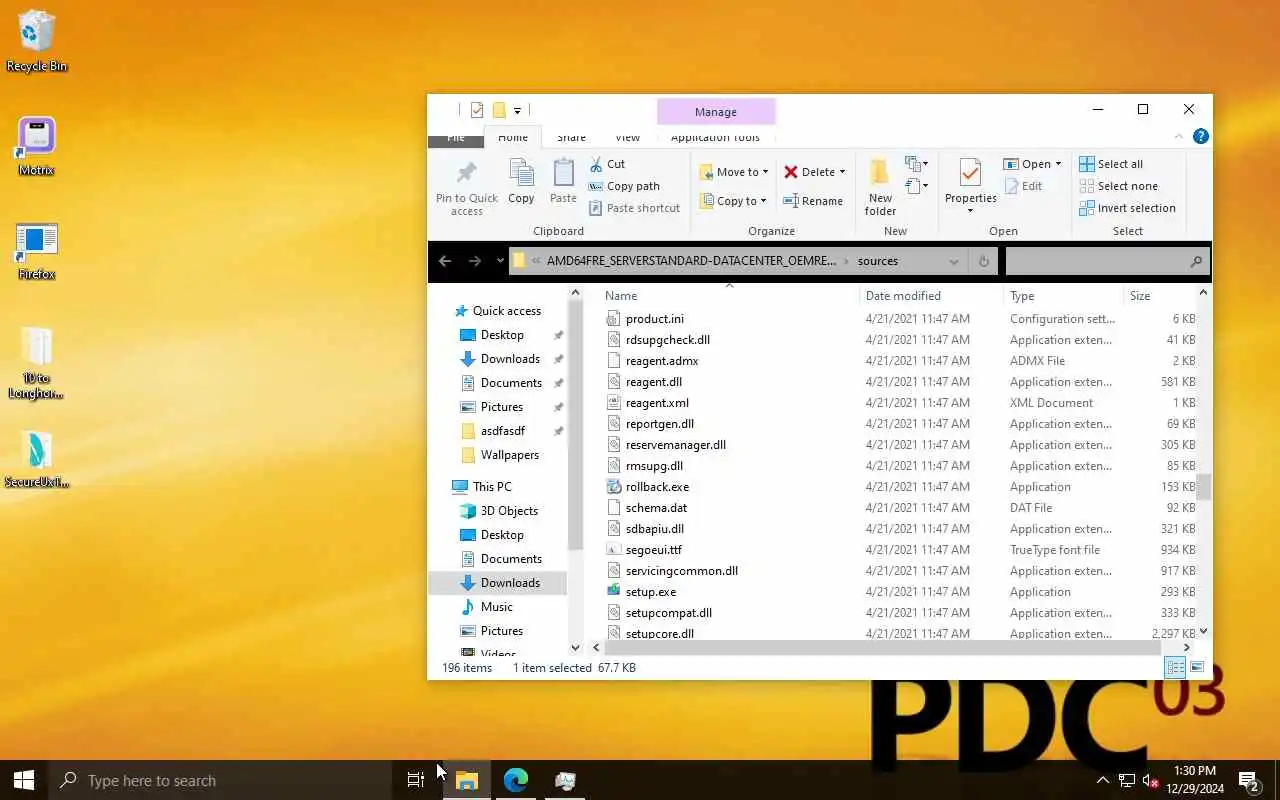Click the file list vertical scrollbar thumb
This screenshot has width=1280, height=800.
tap(1203, 487)
